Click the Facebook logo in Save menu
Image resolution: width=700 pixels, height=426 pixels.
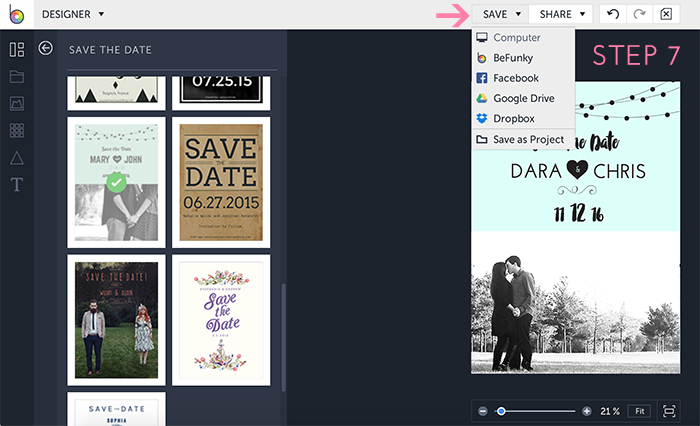[482, 78]
